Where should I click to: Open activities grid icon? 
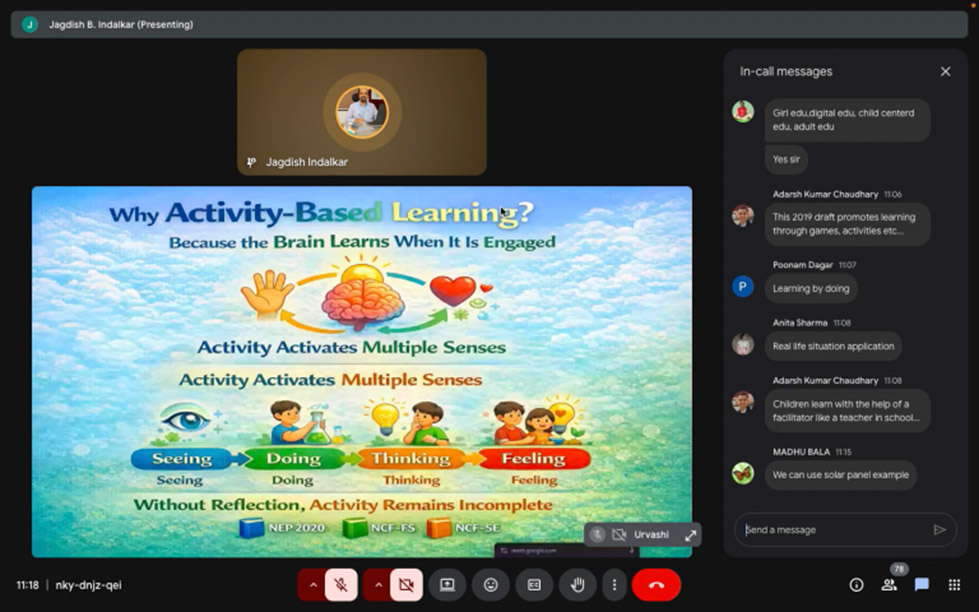point(954,585)
